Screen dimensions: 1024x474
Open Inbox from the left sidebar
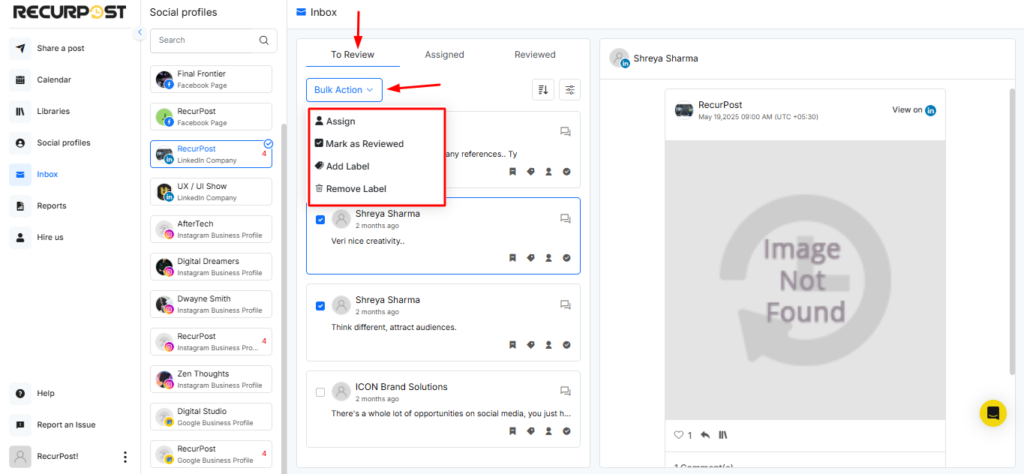click(x=47, y=174)
